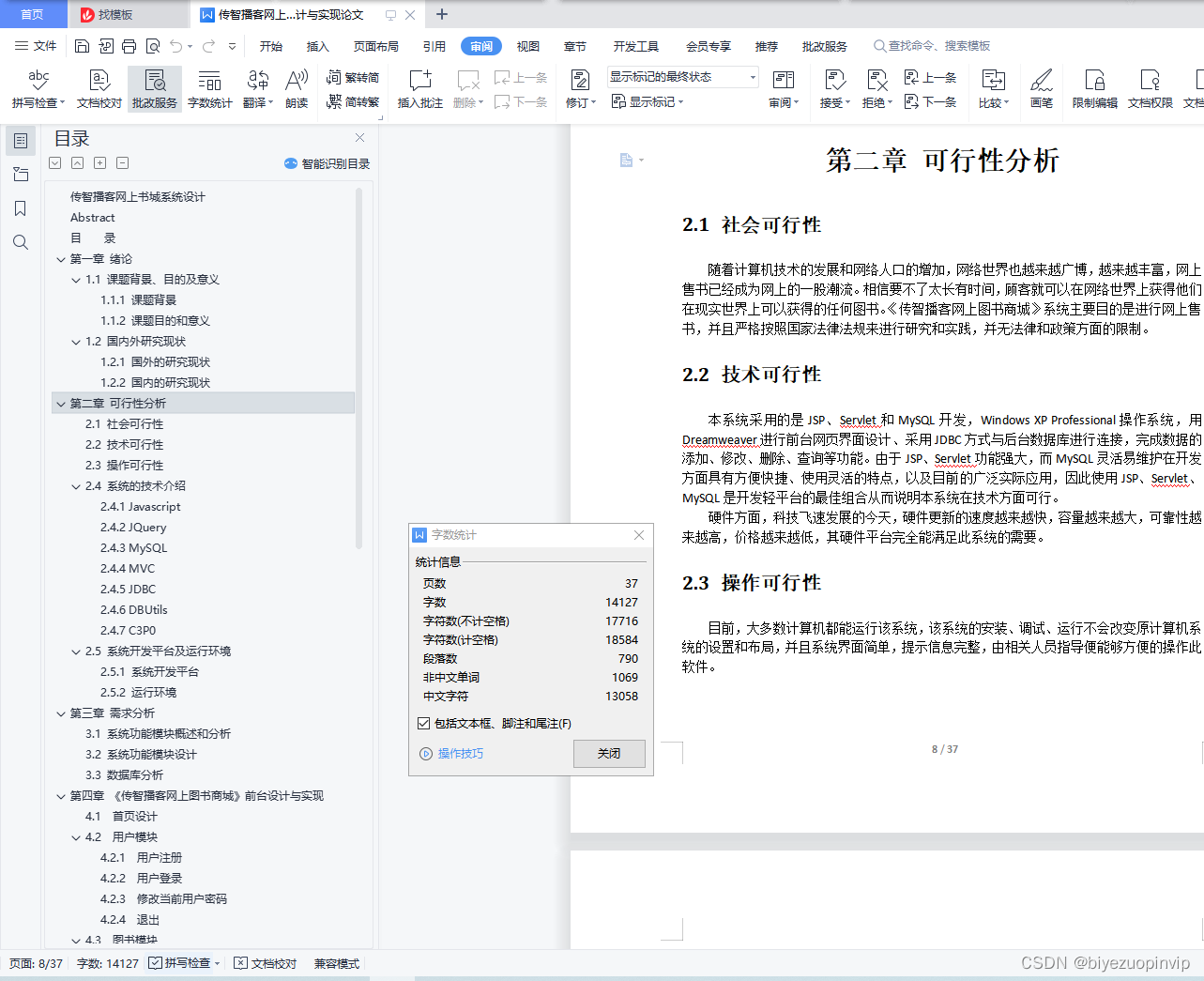Image resolution: width=1204 pixels, height=981 pixels.
Task: Click word count 字数: 14127 in status bar
Action: [108, 963]
